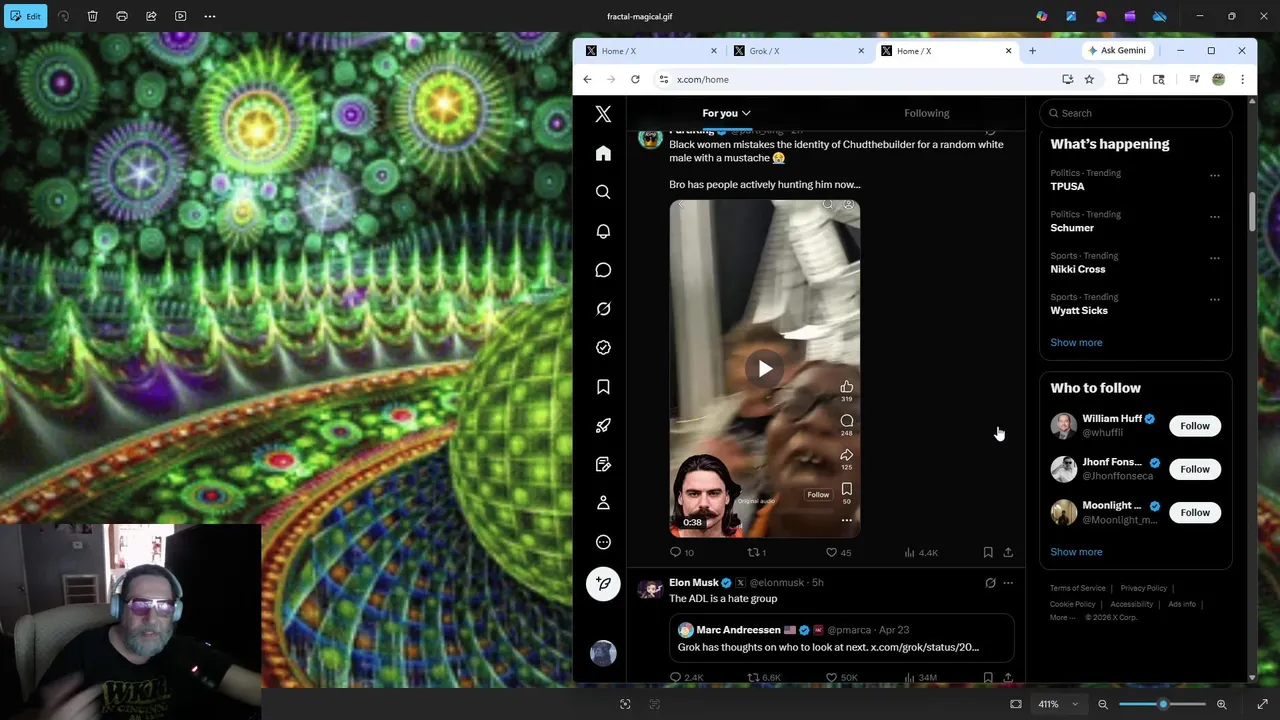Open TPUSA trending topic
The image size is (1280, 720).
click(1067, 187)
